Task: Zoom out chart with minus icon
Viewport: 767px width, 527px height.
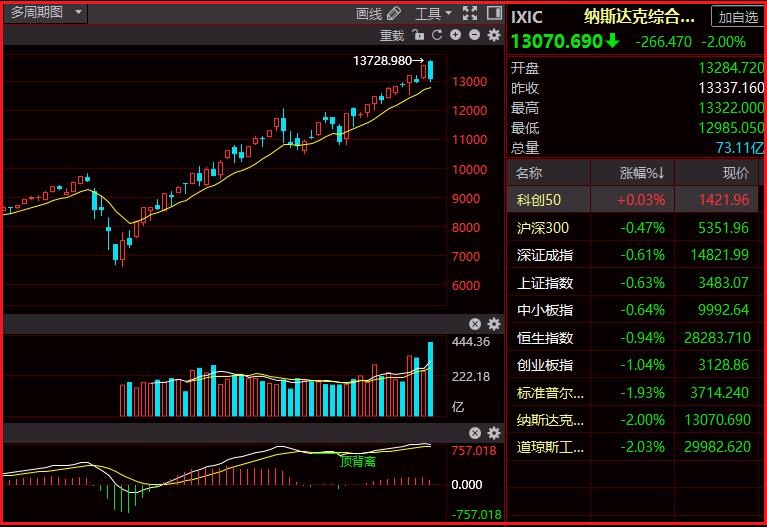Action: 474,35
